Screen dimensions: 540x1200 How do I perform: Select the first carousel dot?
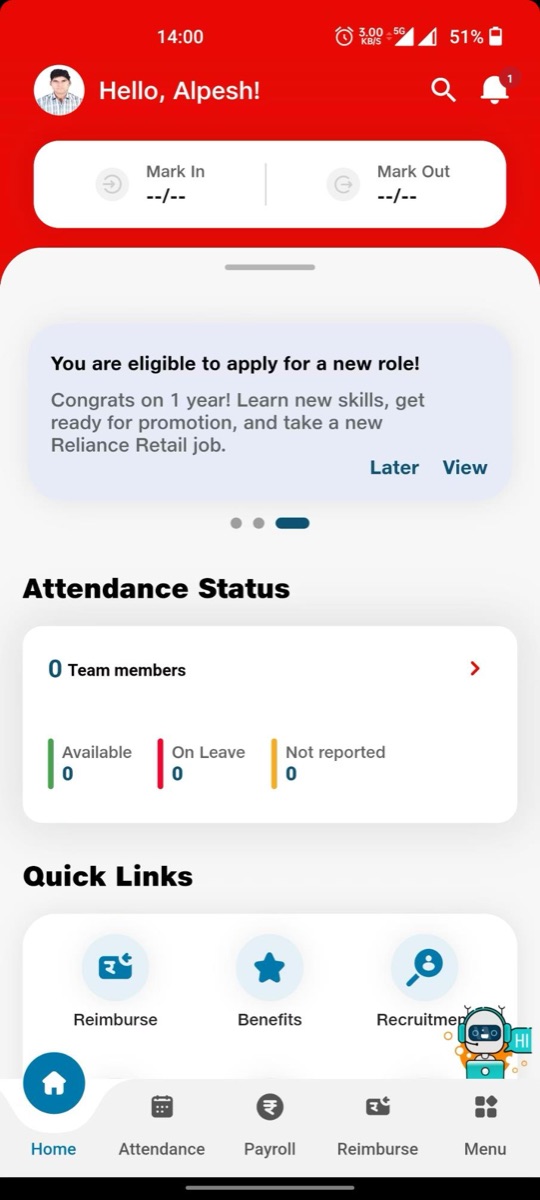pyautogui.click(x=236, y=523)
